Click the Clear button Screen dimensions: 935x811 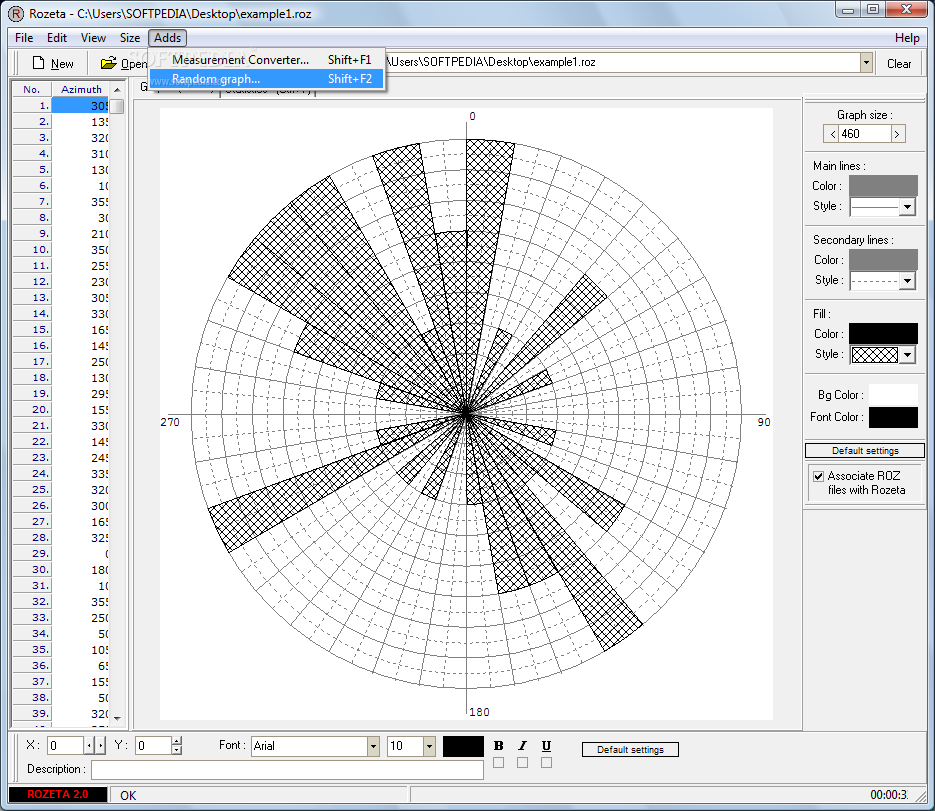click(899, 64)
